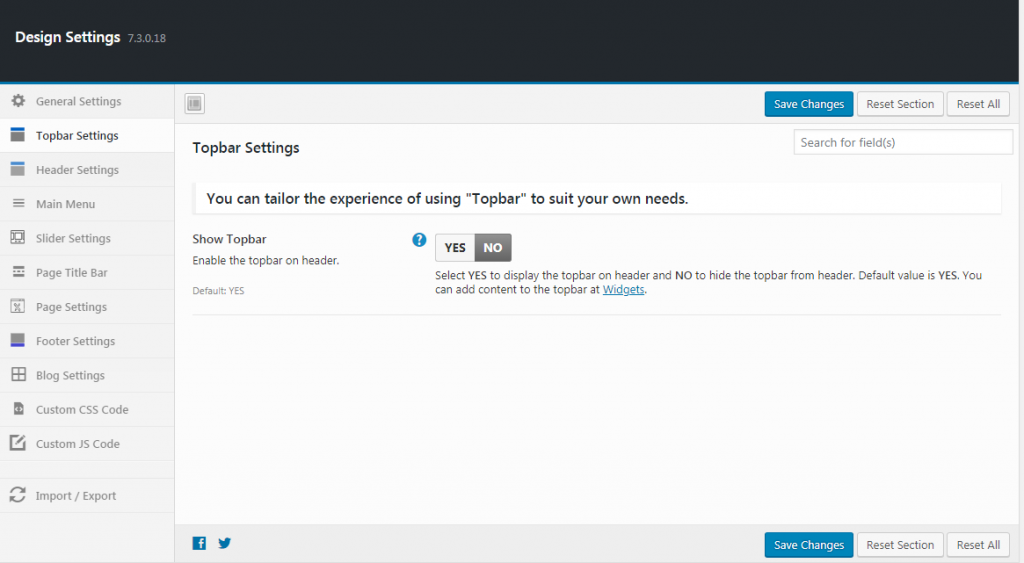Click the bottom Save Changes button

click(808, 545)
